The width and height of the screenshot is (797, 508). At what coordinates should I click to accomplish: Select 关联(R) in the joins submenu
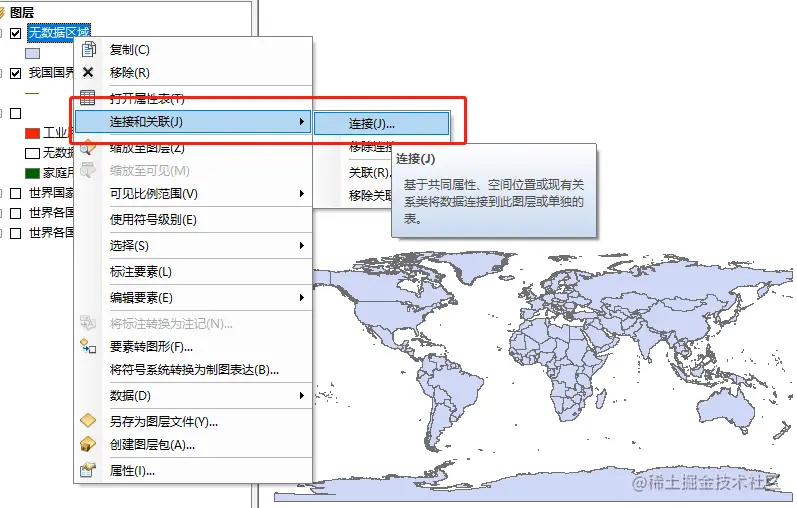coord(370,172)
